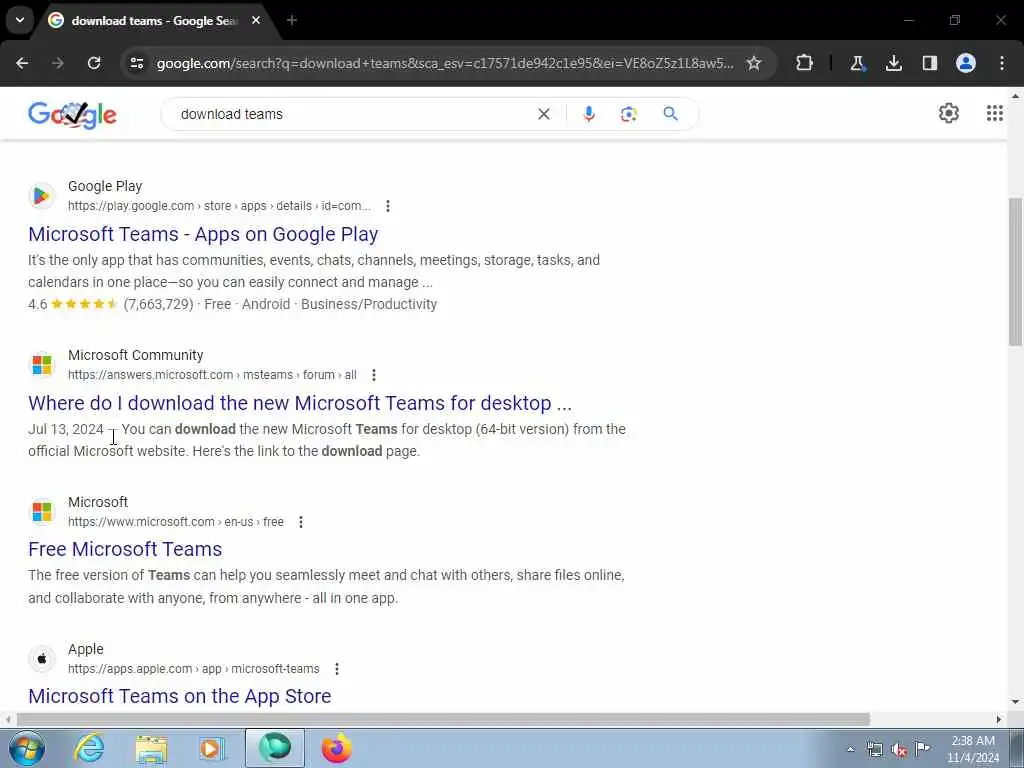Open the Google apps grid
This screenshot has width=1024, height=768.
995,114
